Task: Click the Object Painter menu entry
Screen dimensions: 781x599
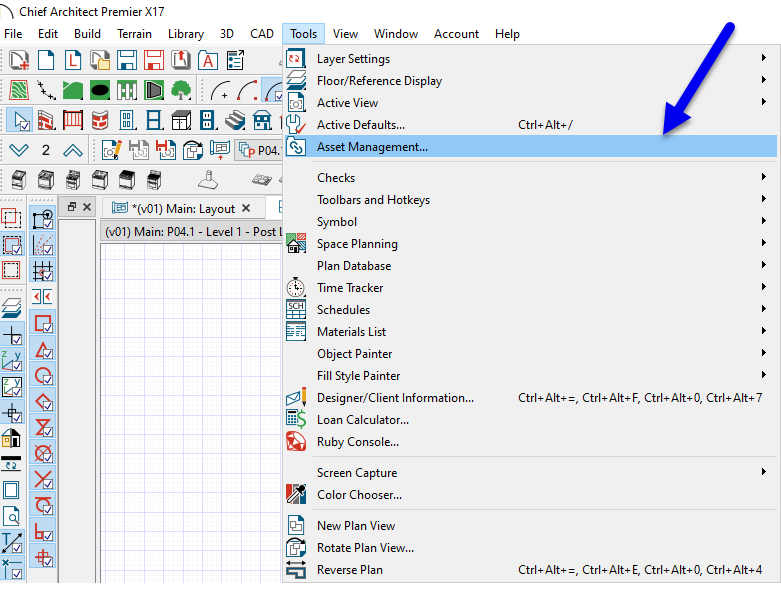Action: pos(530,353)
